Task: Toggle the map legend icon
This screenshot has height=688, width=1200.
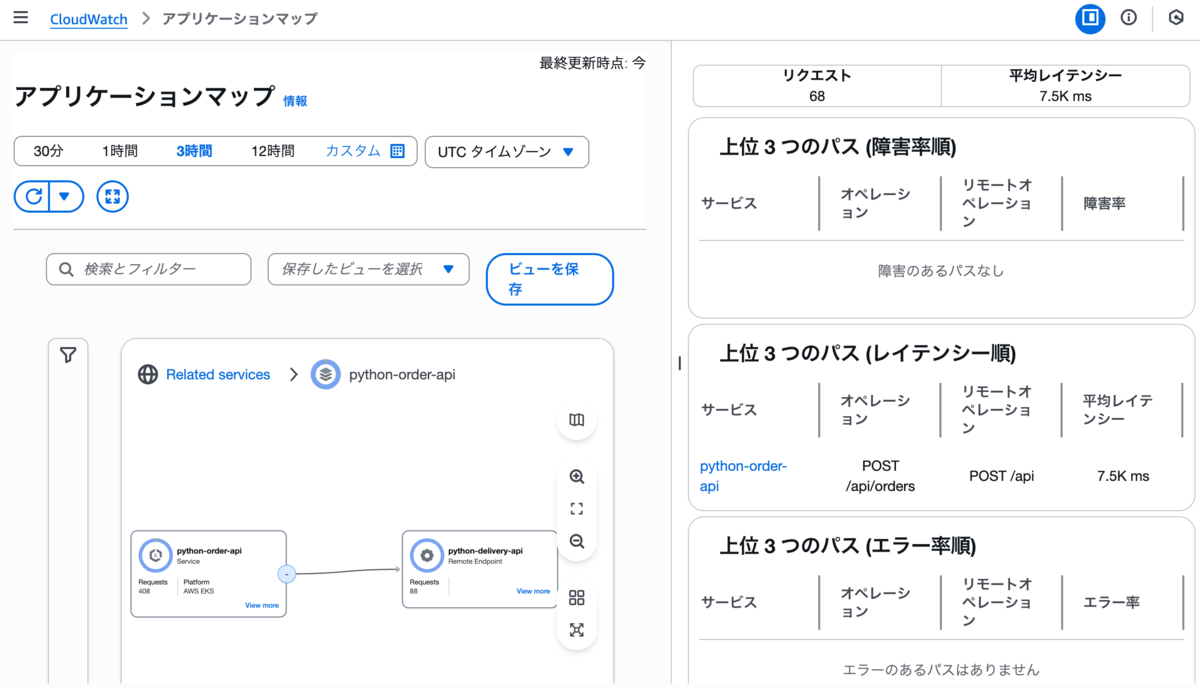Action: click(576, 420)
